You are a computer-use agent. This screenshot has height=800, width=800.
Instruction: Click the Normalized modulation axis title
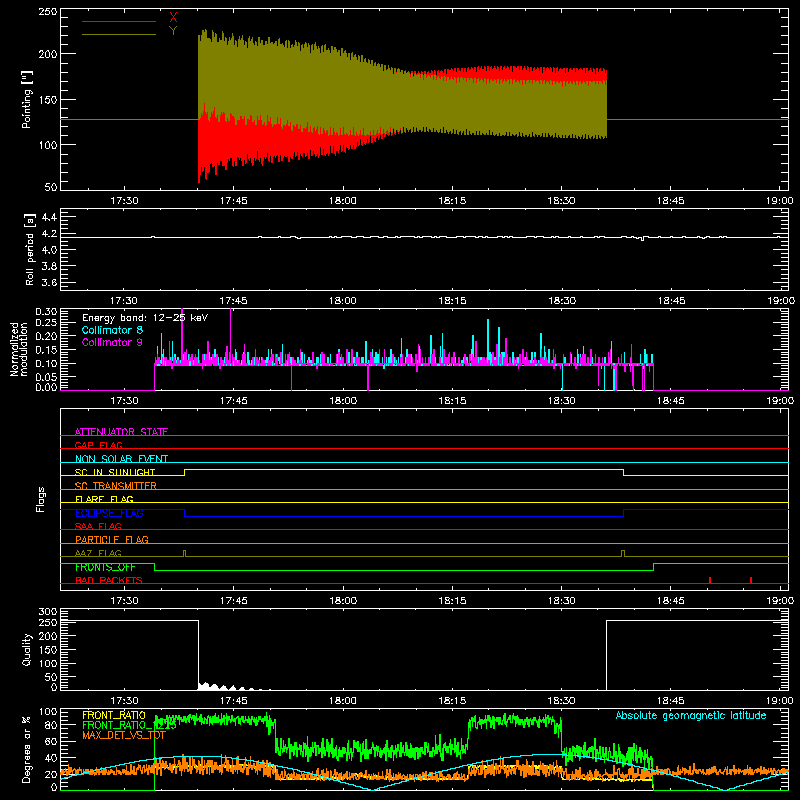click(x=18, y=349)
